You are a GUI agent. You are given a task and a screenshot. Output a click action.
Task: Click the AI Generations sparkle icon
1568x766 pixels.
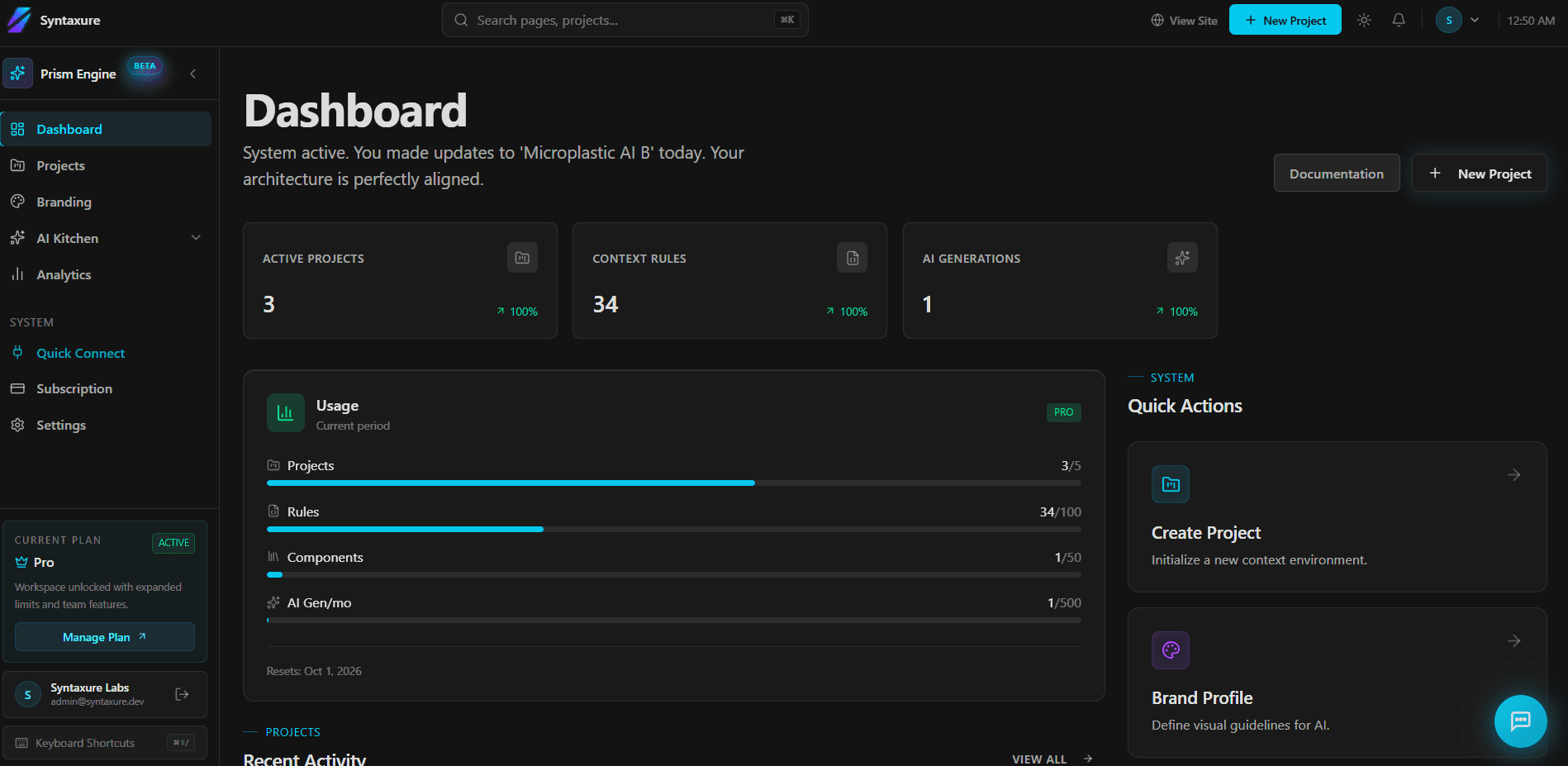click(1182, 258)
